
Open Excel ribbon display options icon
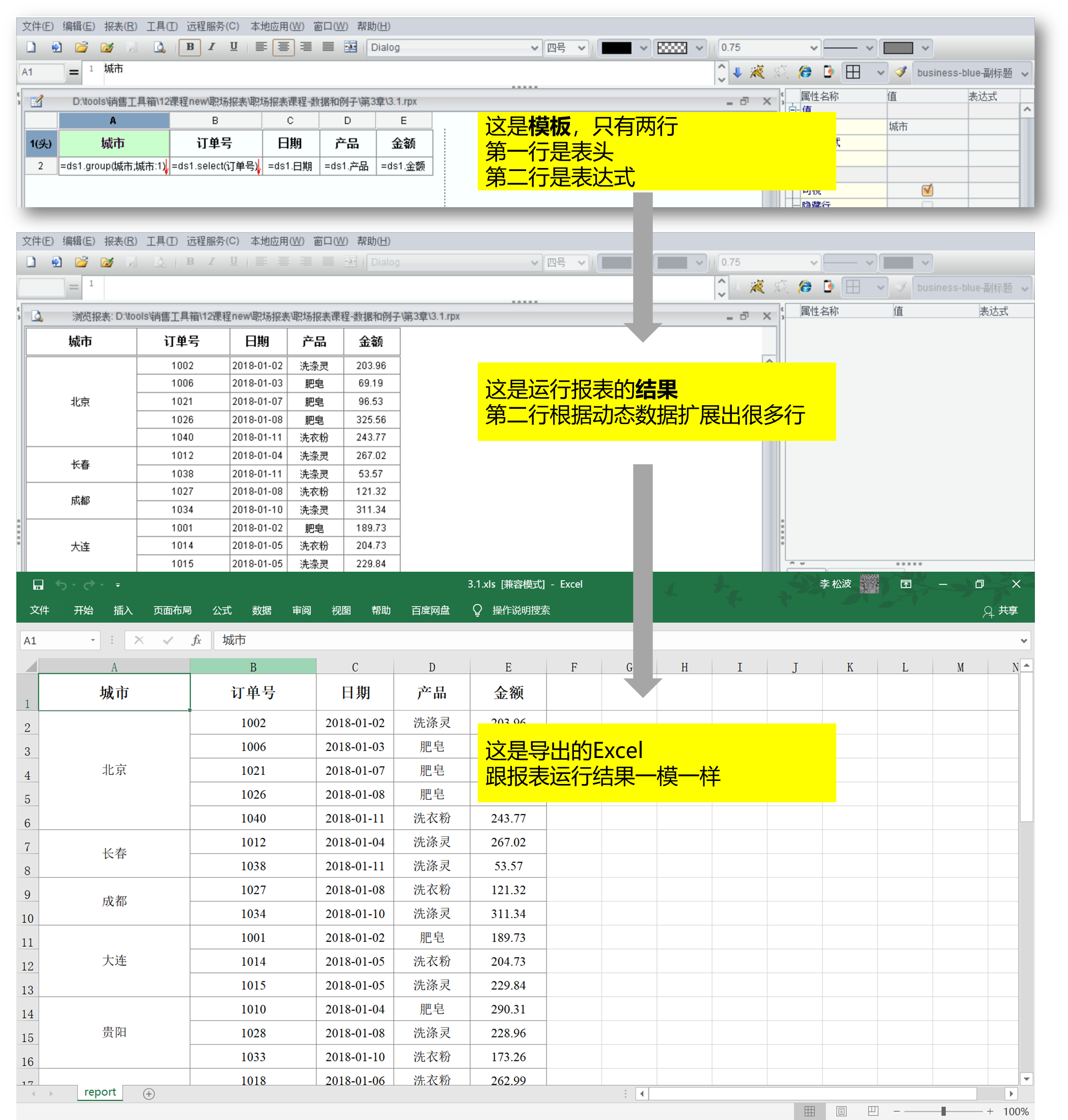906,584
